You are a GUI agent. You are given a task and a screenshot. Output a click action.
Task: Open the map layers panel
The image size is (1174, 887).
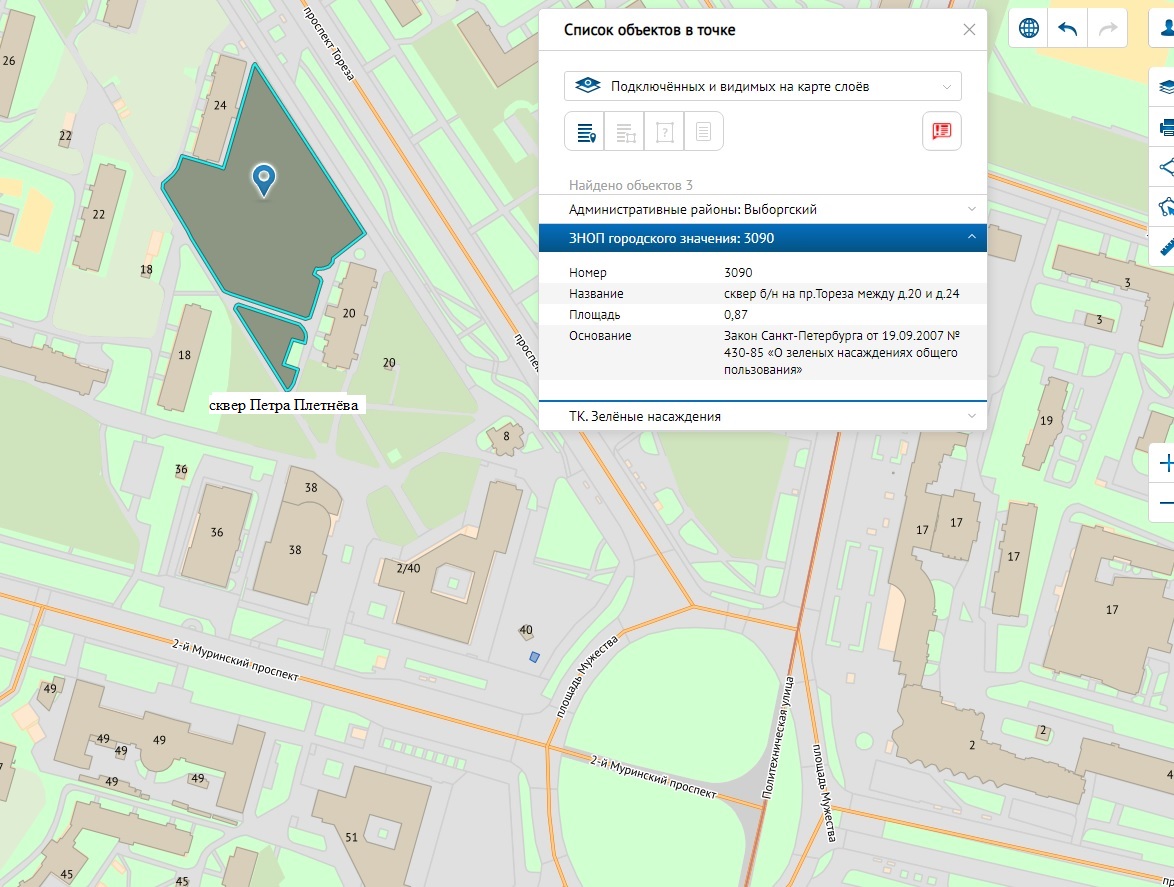[1165, 87]
